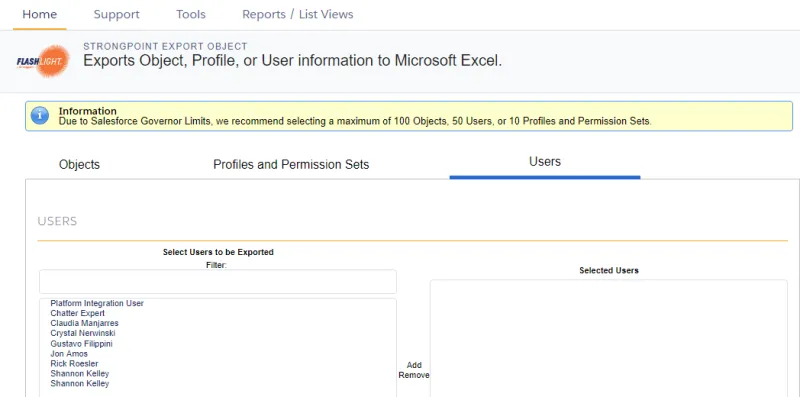Select Chatter Expert in user list
This screenshot has height=397, width=800.
78,313
